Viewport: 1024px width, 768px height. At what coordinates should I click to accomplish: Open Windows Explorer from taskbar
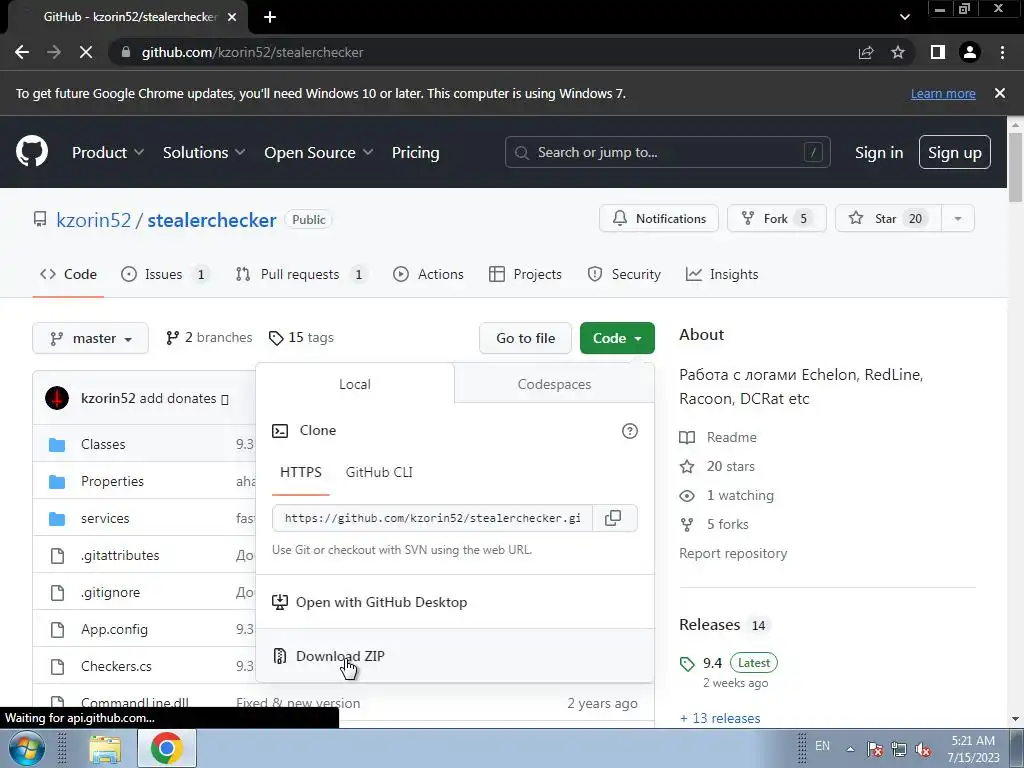click(x=105, y=749)
